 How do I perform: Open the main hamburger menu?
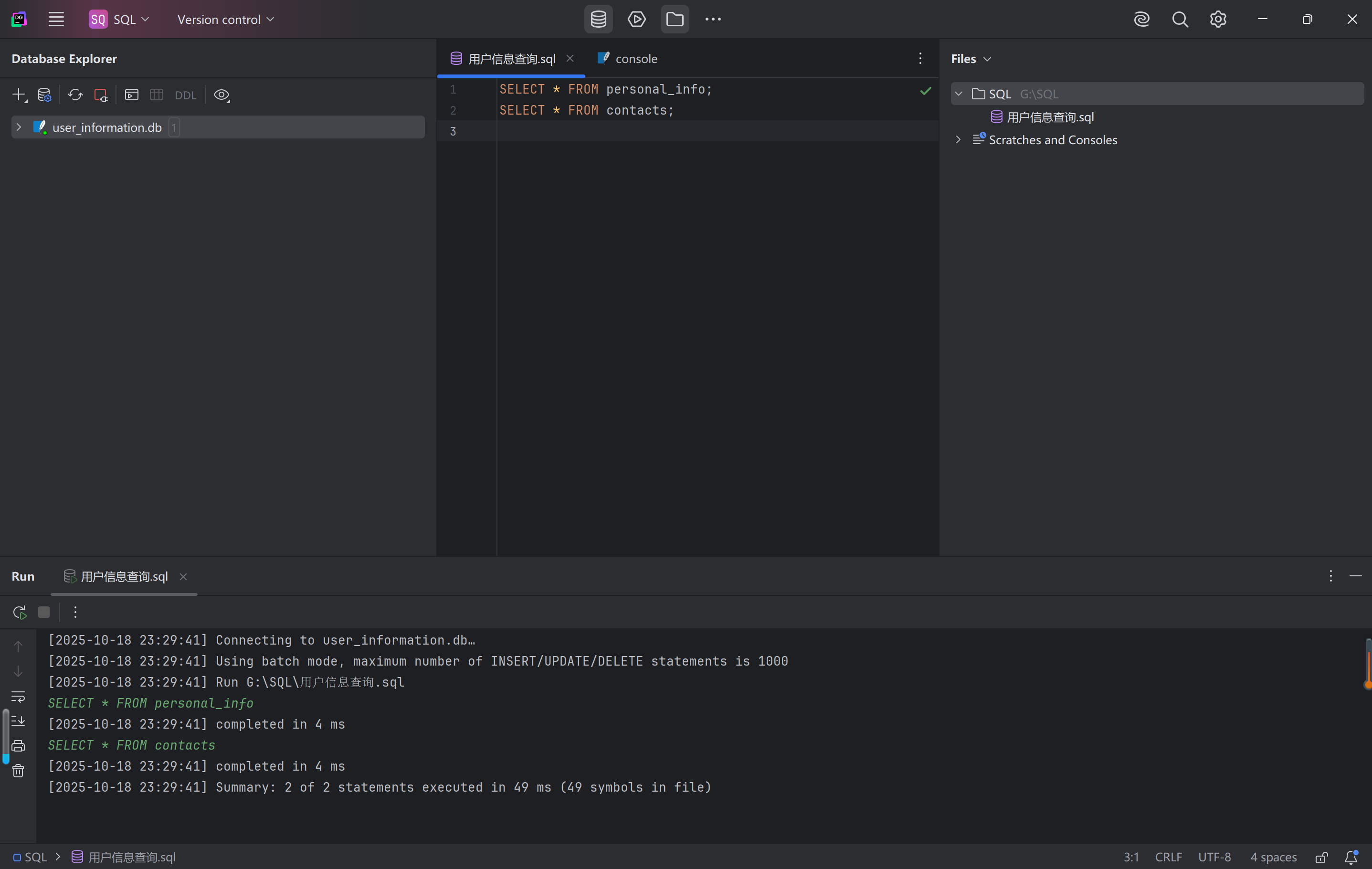pyautogui.click(x=56, y=20)
